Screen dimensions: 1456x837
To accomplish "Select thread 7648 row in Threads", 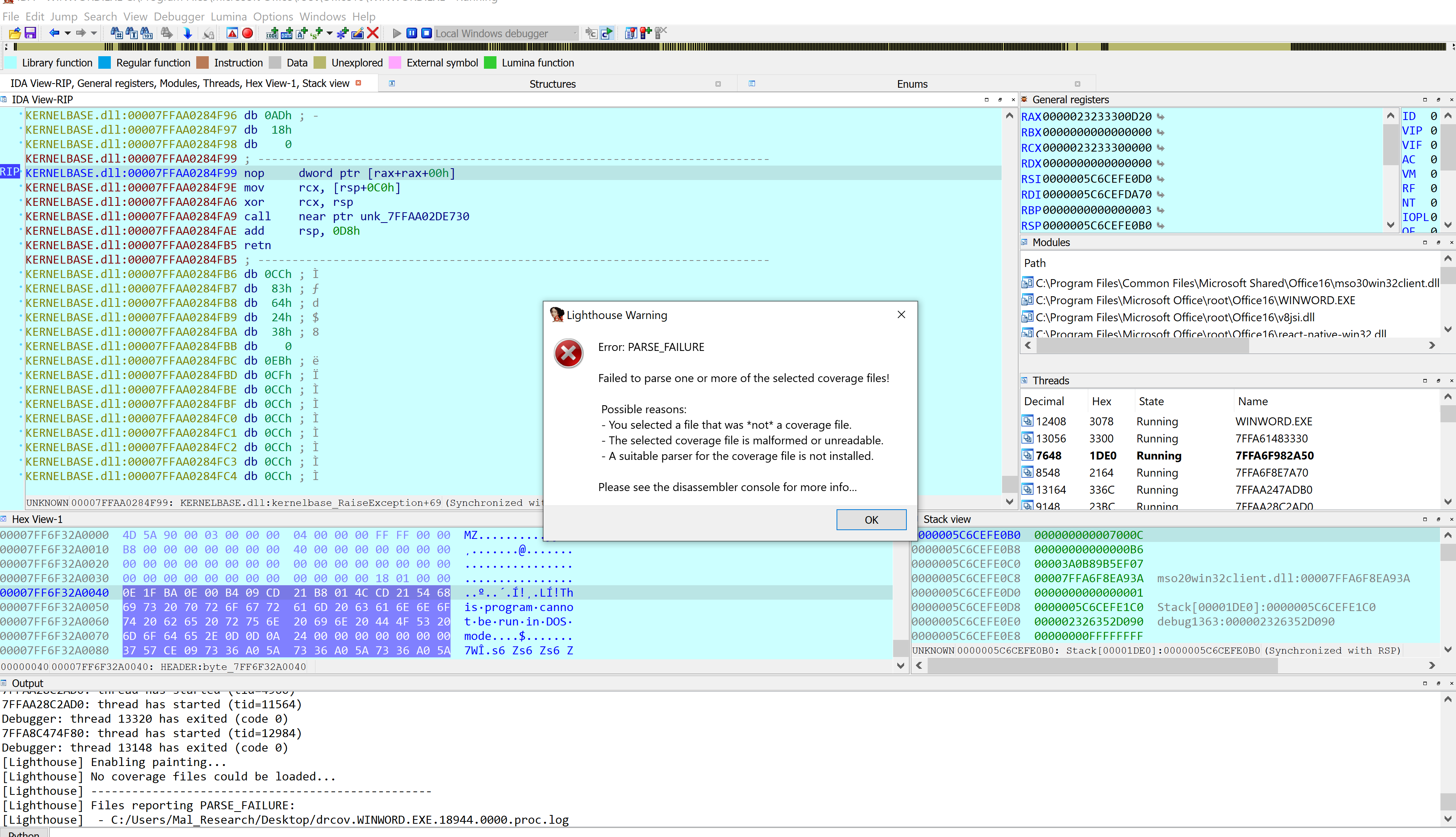I will point(1230,455).
